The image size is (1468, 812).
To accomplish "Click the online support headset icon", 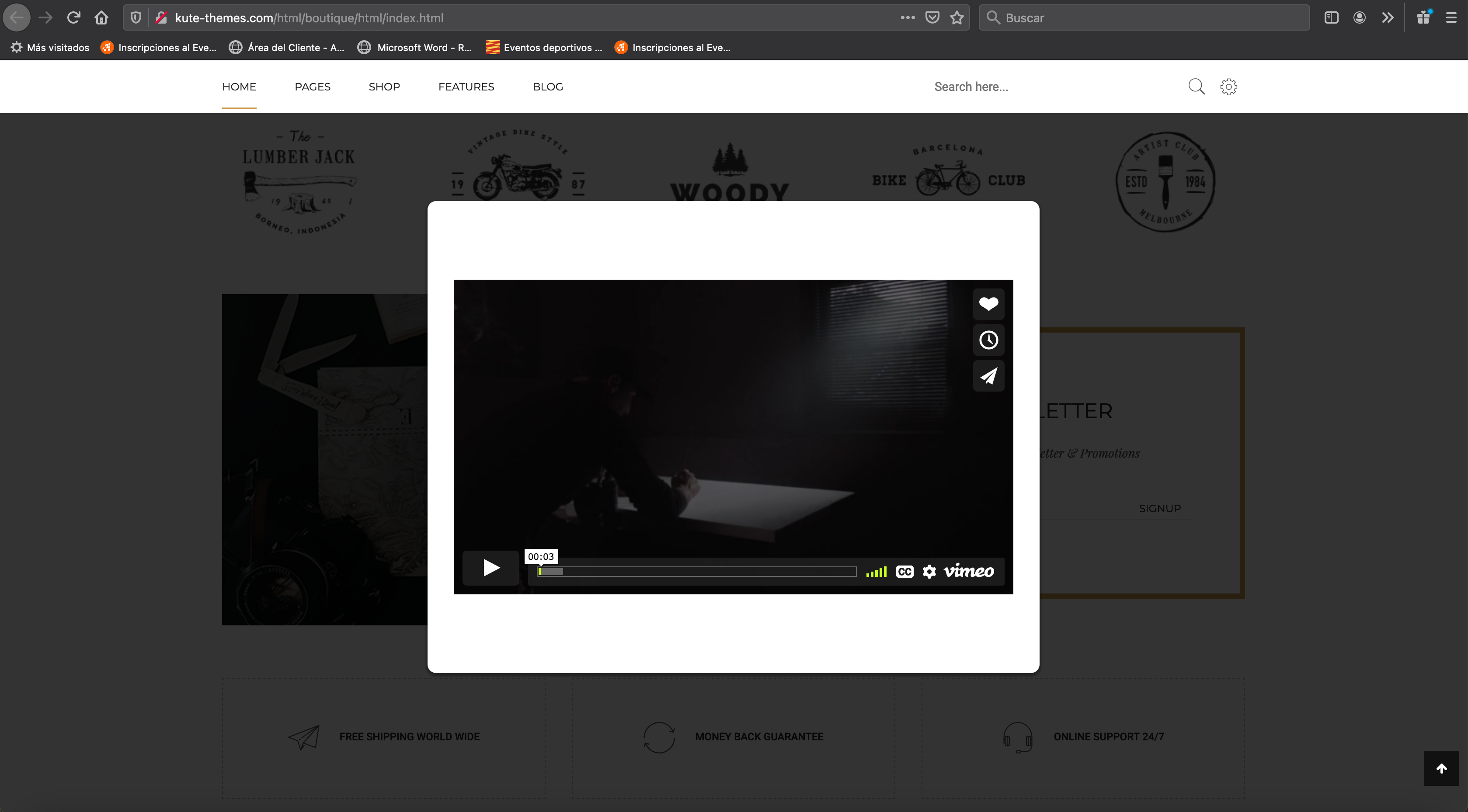I will pos(1017,737).
